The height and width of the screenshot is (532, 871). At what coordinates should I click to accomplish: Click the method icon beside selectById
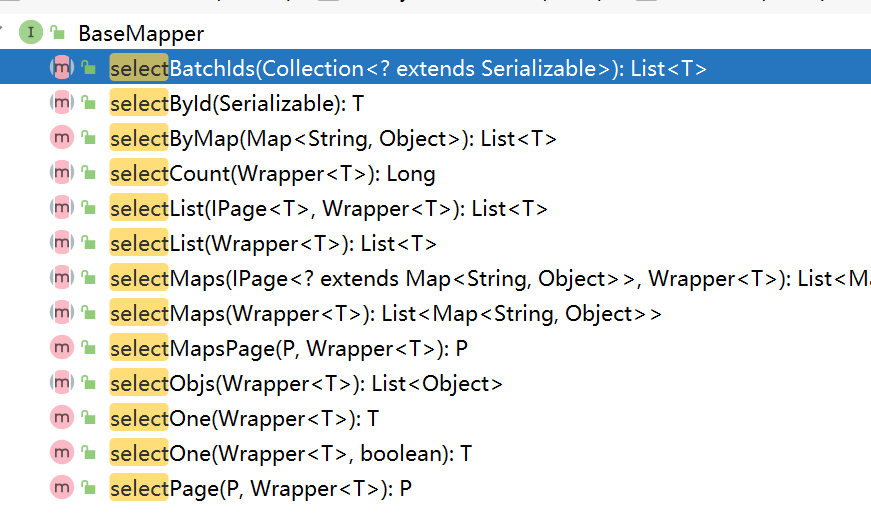pos(62,103)
